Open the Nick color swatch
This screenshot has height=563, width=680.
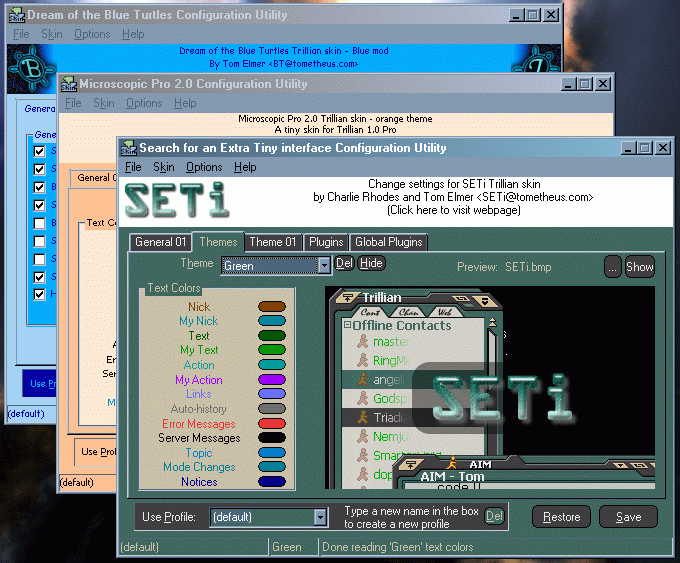pyautogui.click(x=272, y=307)
